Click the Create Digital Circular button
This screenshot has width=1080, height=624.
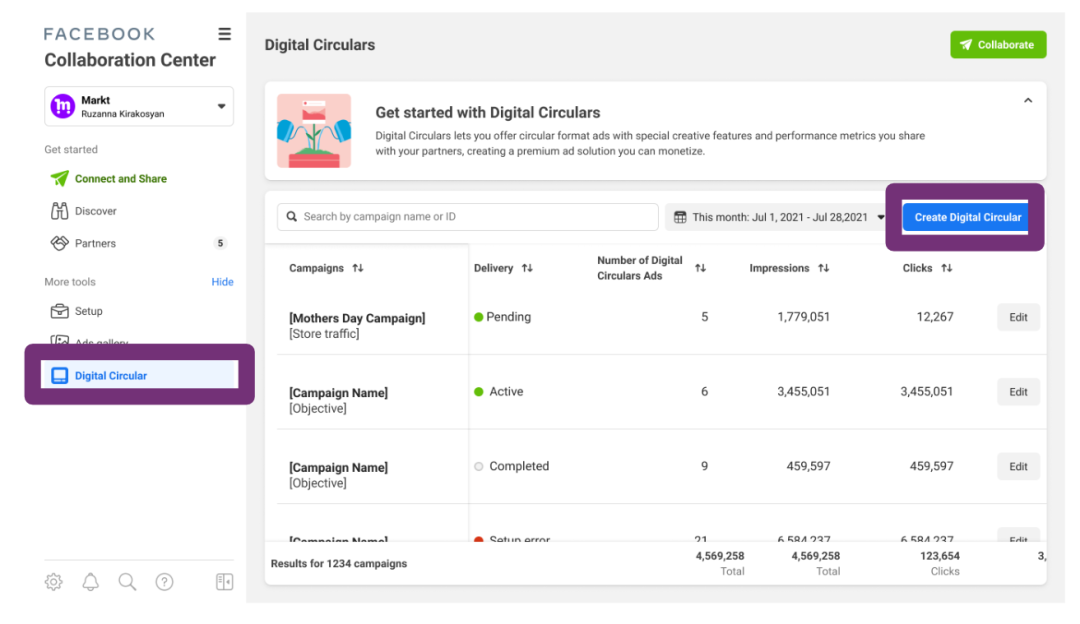pos(967,217)
